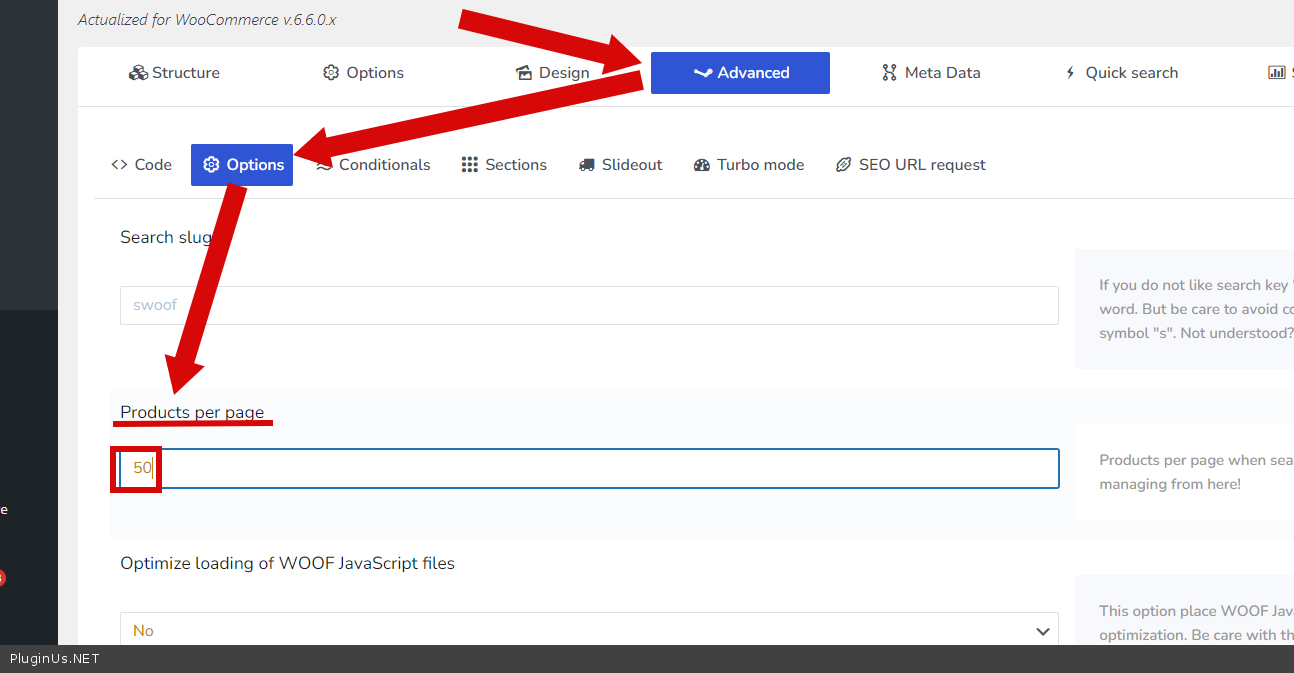
Task: Open the Conditionals sub-tab
Action: (384, 165)
